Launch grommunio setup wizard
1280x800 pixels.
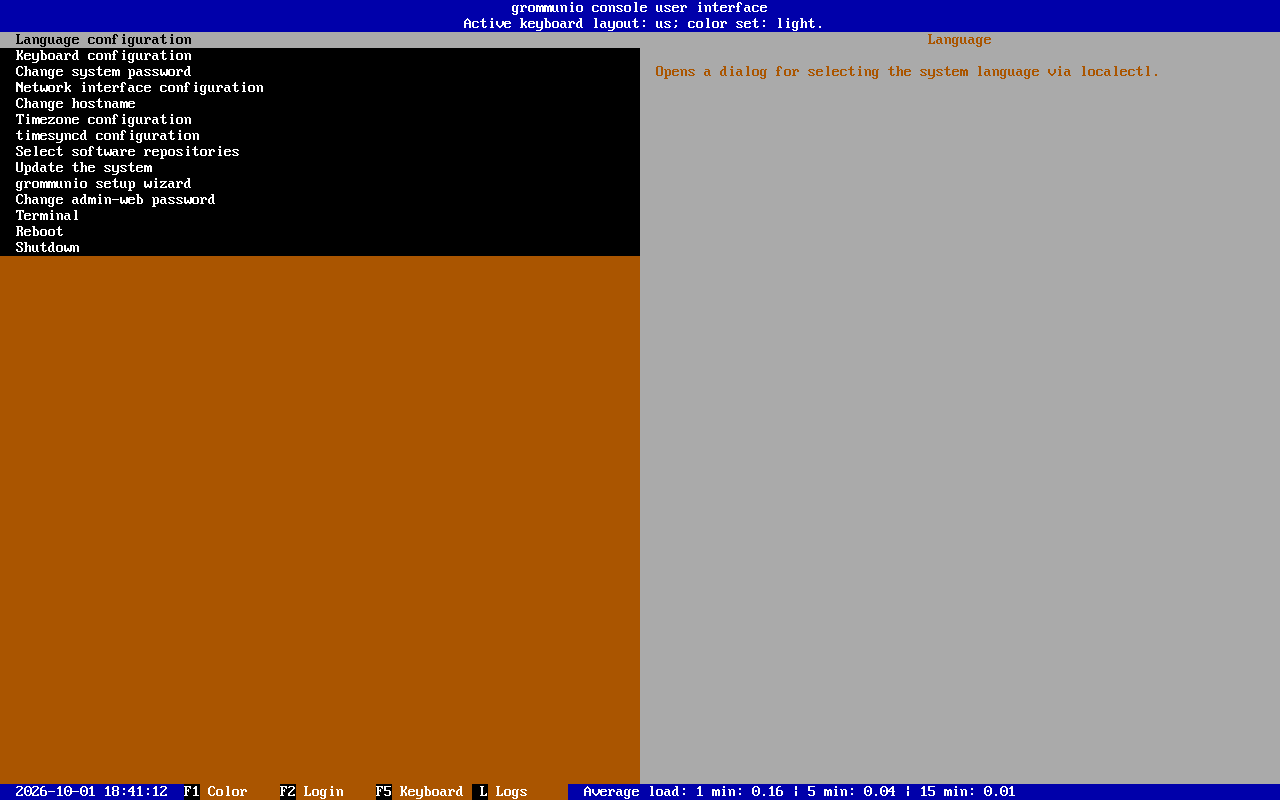pos(320,184)
